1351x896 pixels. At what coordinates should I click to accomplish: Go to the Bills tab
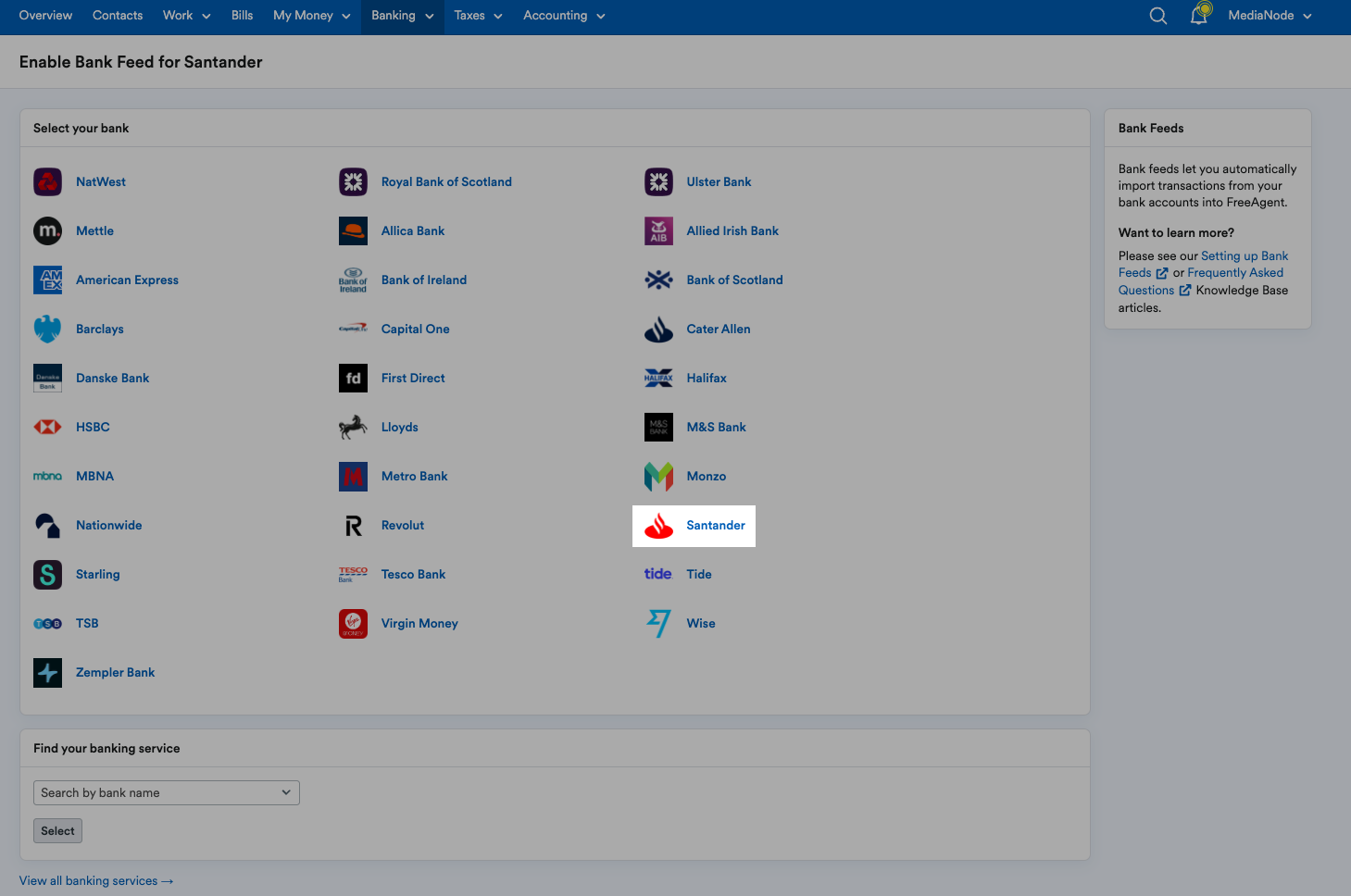click(x=243, y=16)
